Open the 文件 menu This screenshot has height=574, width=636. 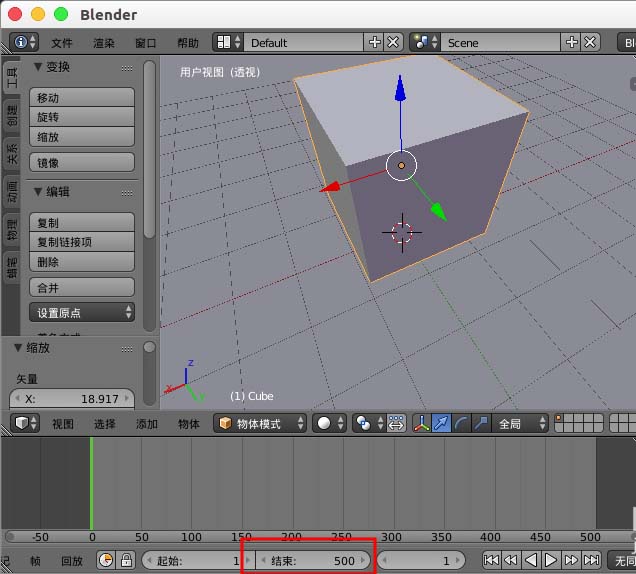tap(62, 43)
